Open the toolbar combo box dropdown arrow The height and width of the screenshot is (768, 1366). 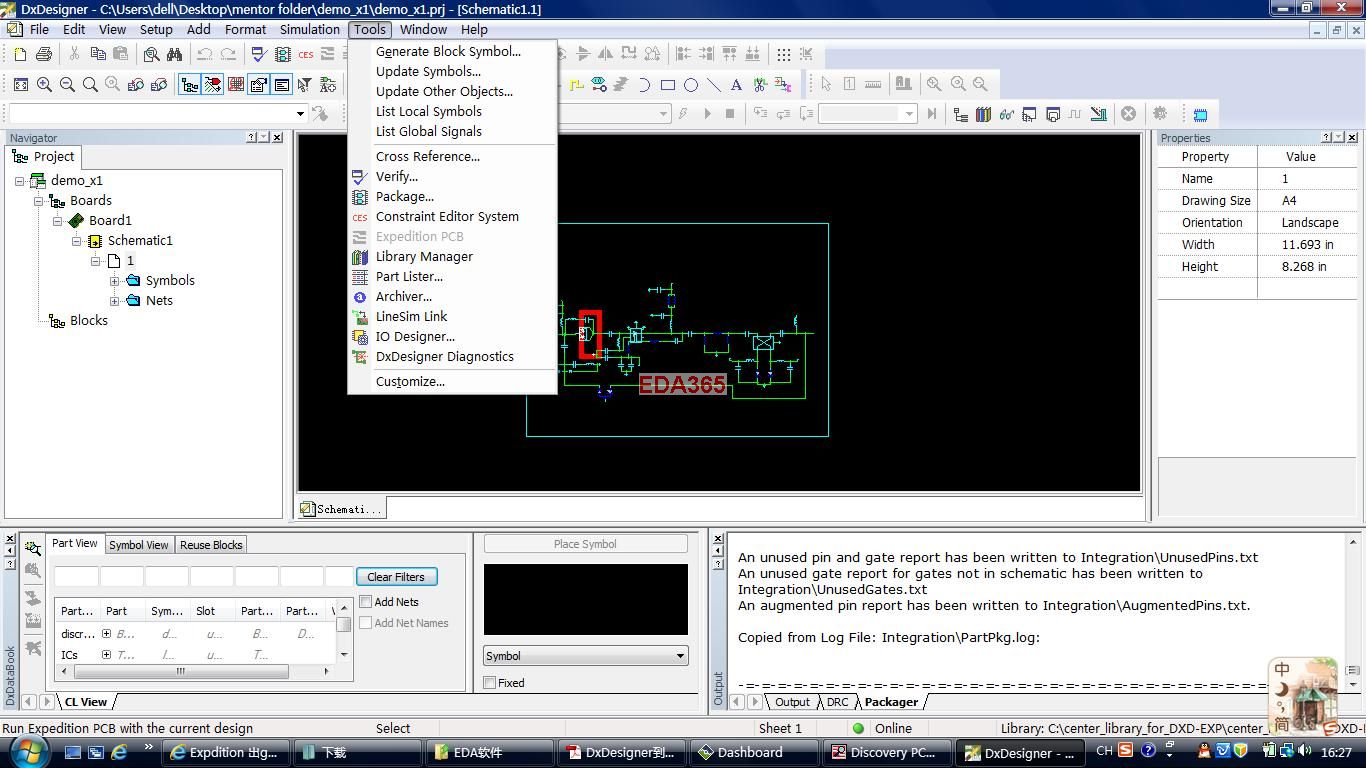pos(299,114)
